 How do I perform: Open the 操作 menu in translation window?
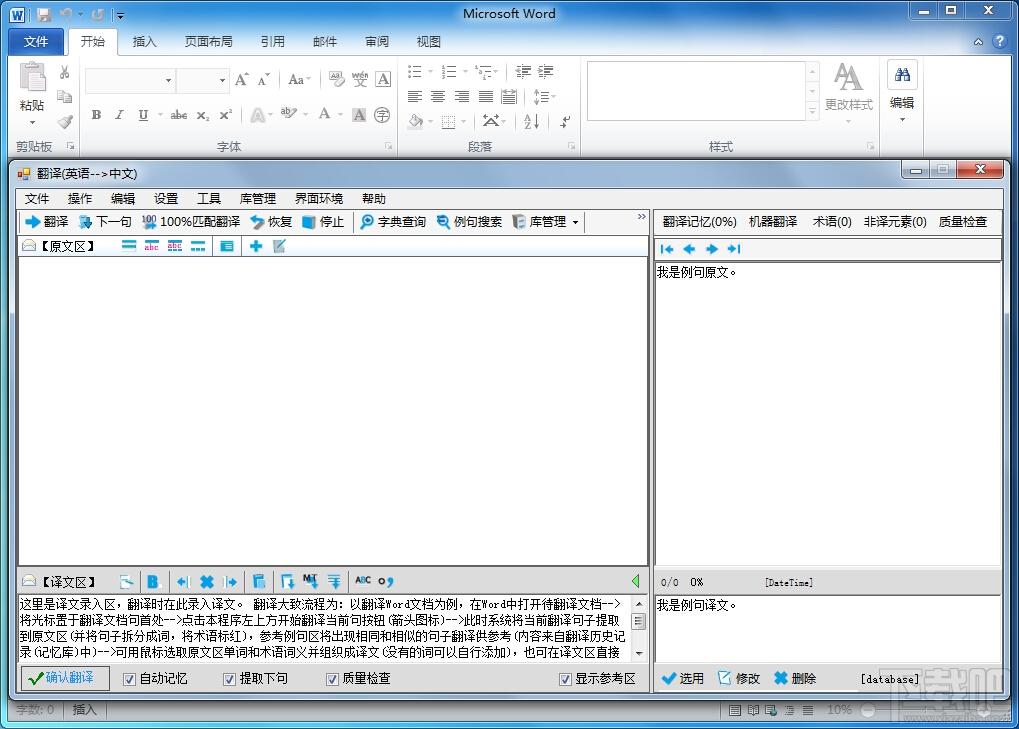coord(80,198)
